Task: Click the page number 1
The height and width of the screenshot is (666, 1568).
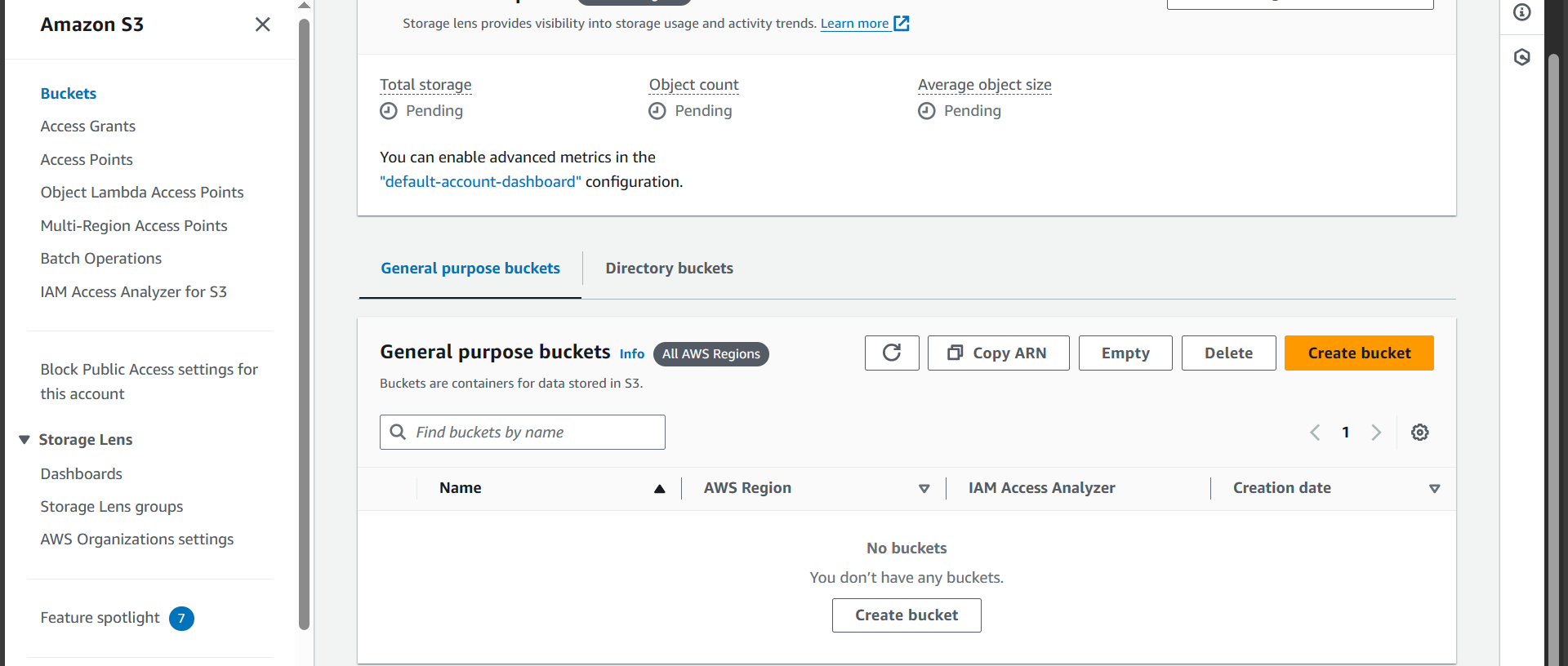Action: [x=1346, y=433]
